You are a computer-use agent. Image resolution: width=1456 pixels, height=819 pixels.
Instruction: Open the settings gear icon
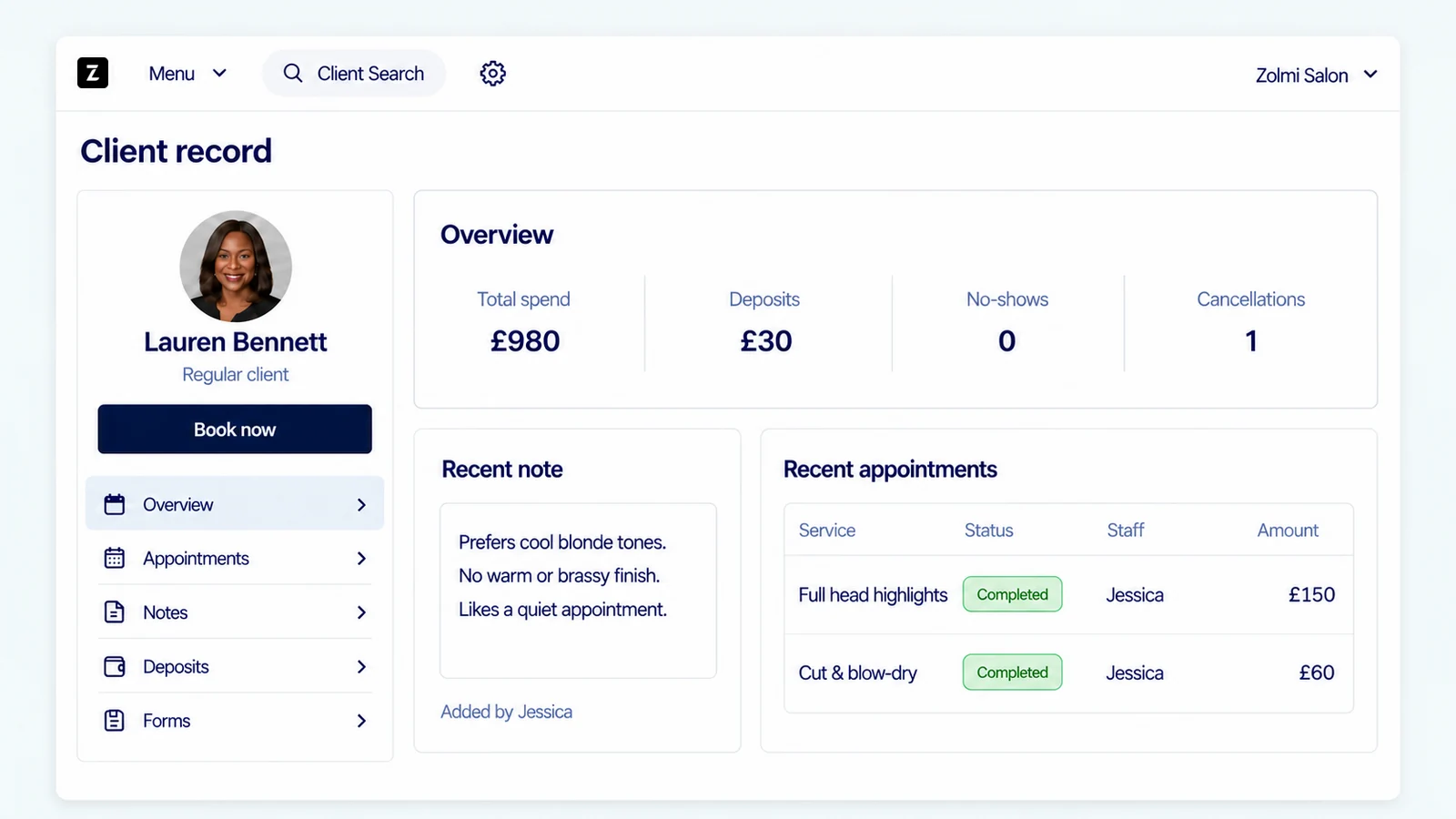click(x=492, y=74)
